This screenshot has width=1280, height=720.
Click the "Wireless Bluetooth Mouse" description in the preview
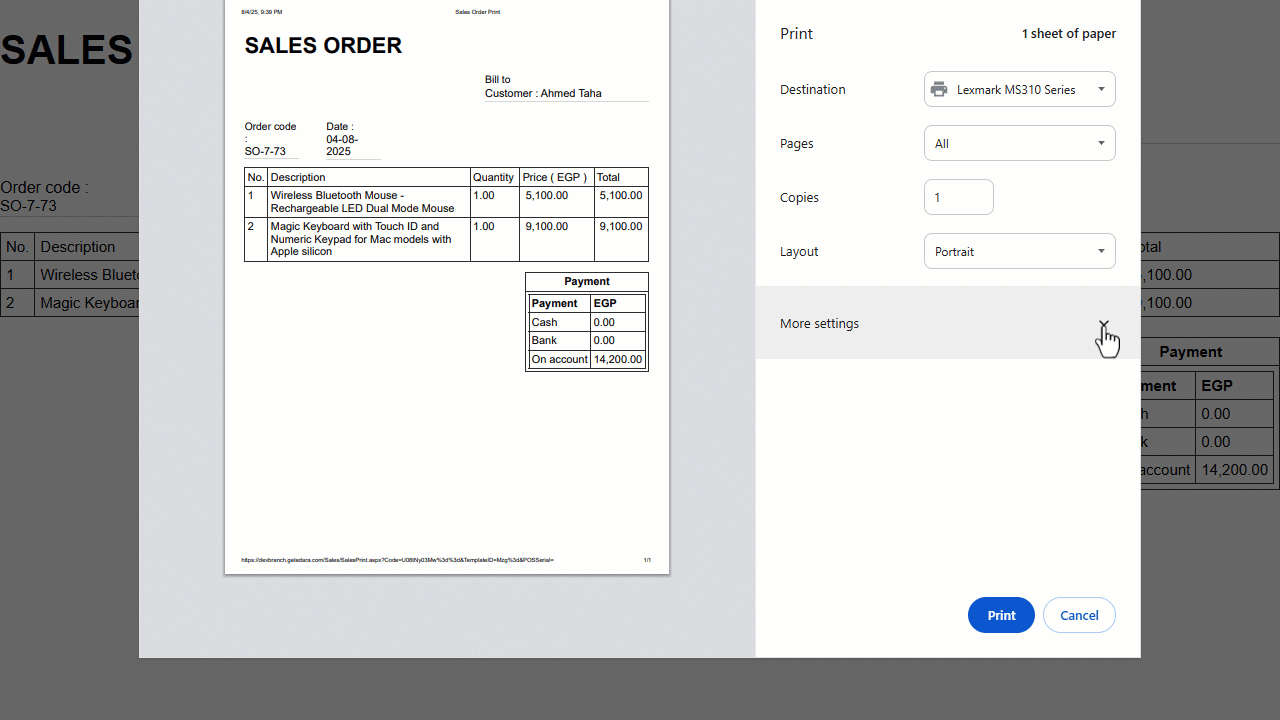(x=362, y=202)
